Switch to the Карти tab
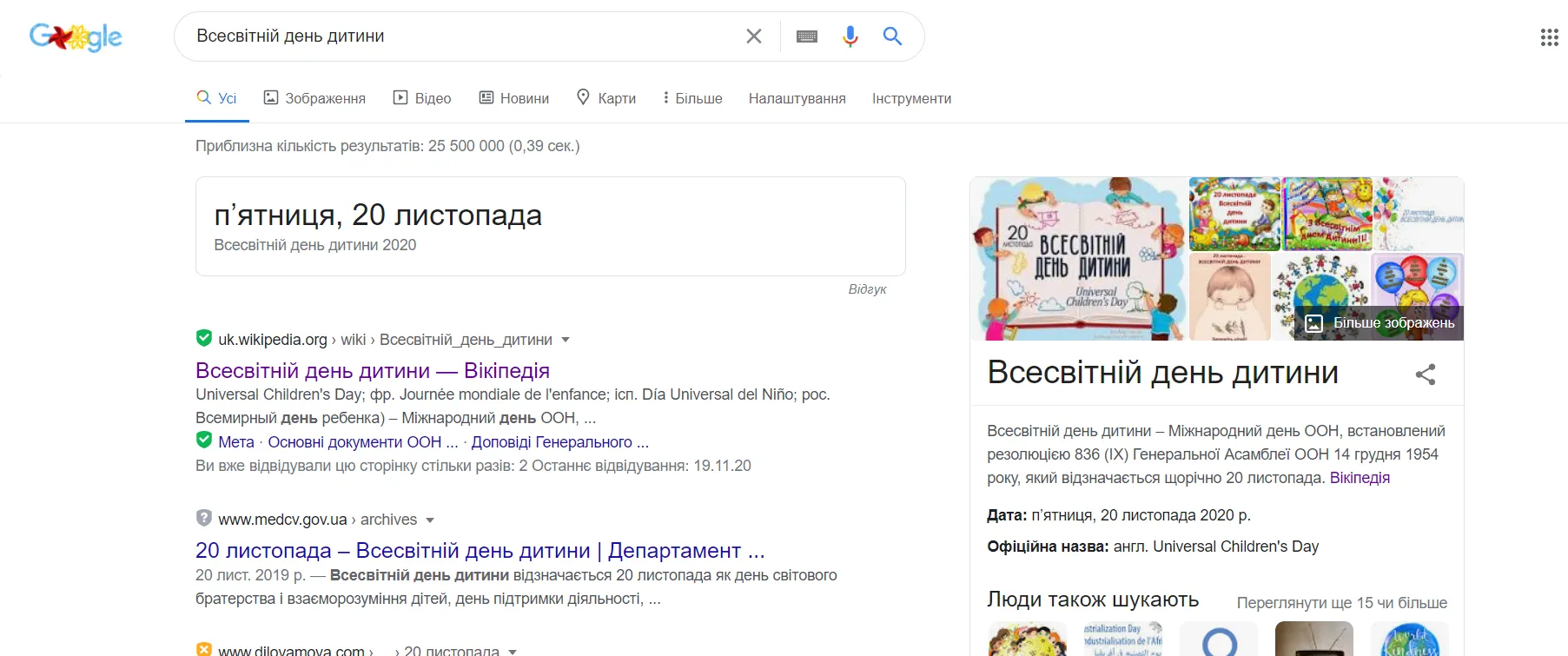The image size is (1568, 656). coord(606,98)
